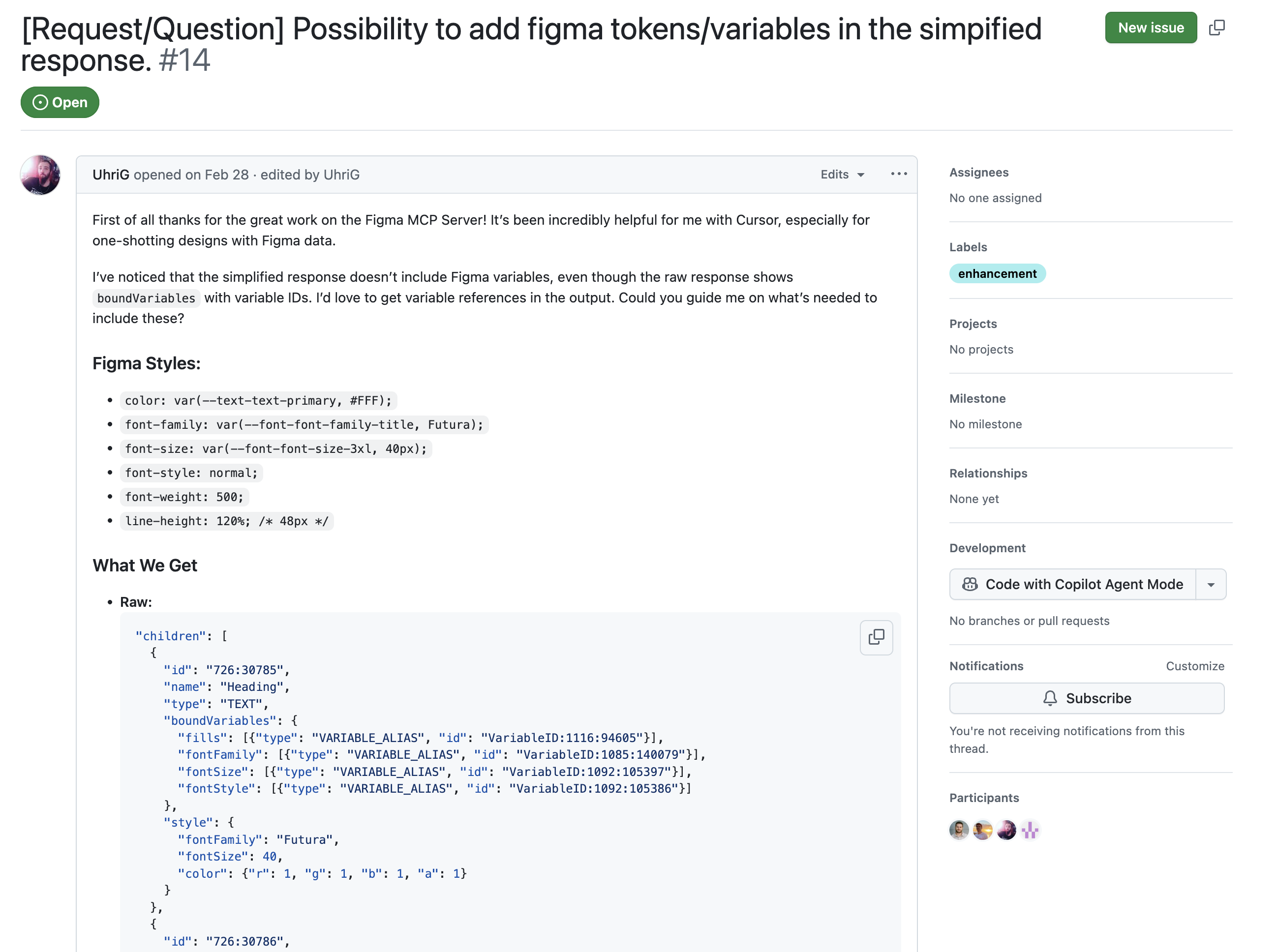Click UhriG's avatar next to the comment
The height and width of the screenshot is (952, 1277).
click(x=40, y=175)
